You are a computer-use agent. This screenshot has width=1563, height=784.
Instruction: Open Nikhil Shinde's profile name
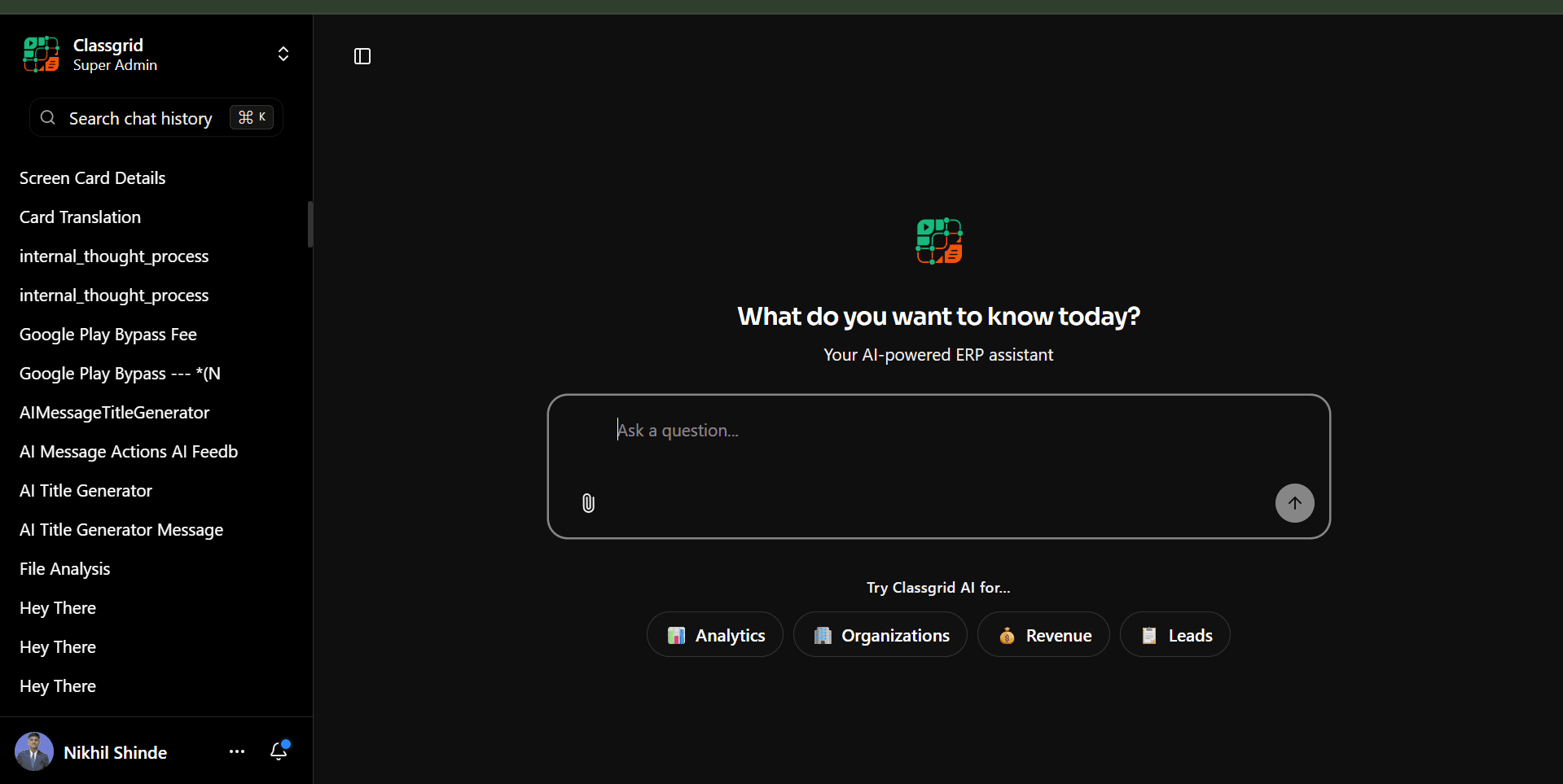click(x=115, y=753)
